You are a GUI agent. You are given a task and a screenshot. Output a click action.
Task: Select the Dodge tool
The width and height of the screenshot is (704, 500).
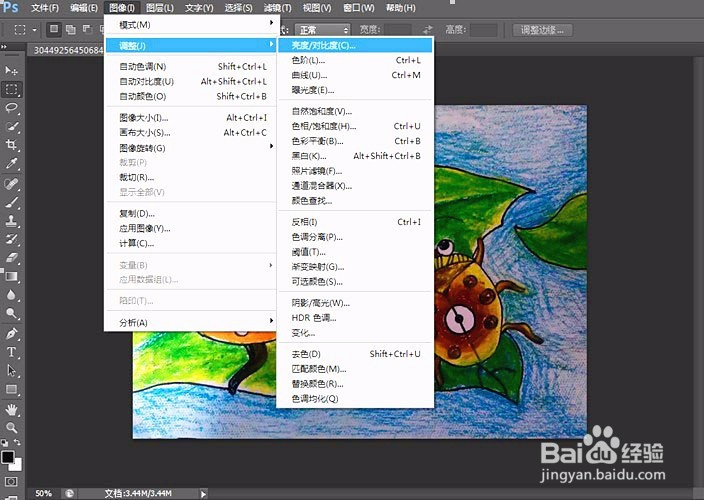(x=11, y=313)
